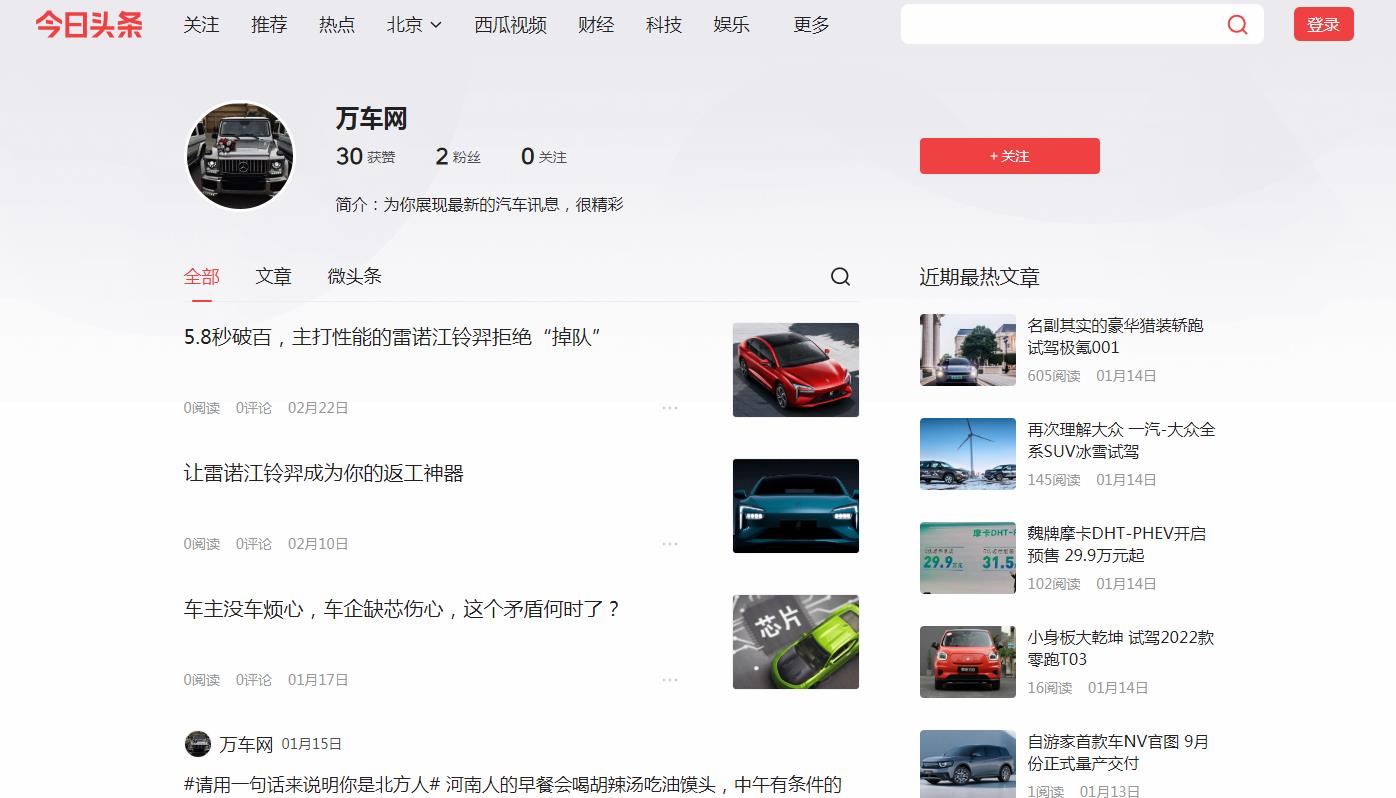Image resolution: width=1396 pixels, height=798 pixels.
Task: Switch to the 文章 tab
Action: tap(273, 277)
